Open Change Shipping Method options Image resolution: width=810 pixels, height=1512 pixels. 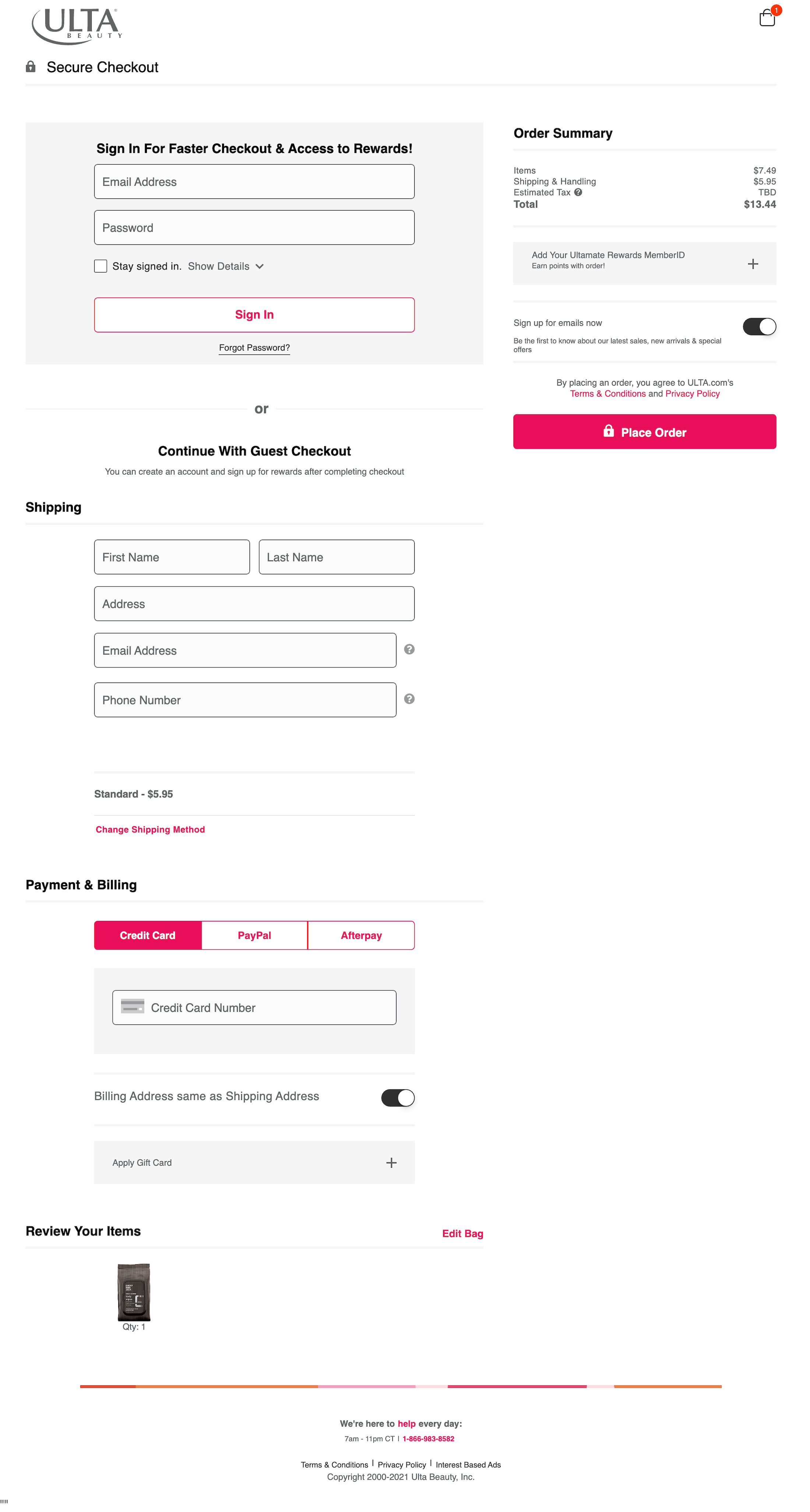tap(150, 829)
